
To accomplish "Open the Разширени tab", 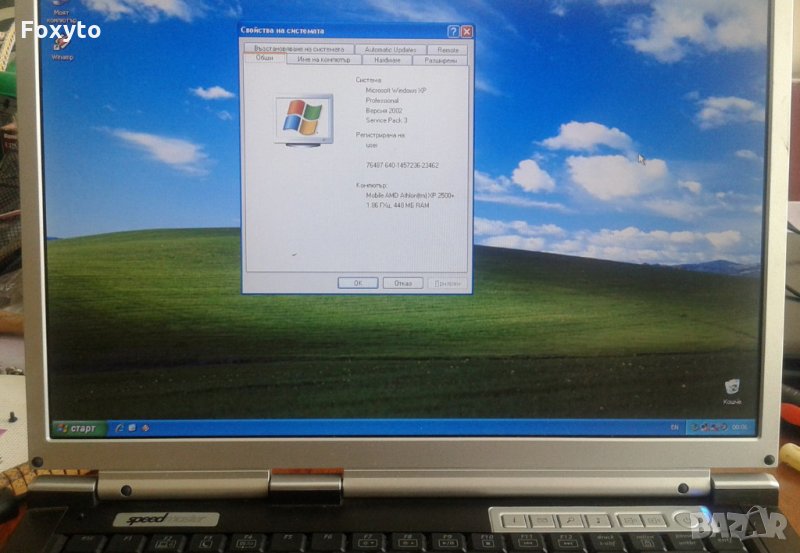I will point(440,60).
